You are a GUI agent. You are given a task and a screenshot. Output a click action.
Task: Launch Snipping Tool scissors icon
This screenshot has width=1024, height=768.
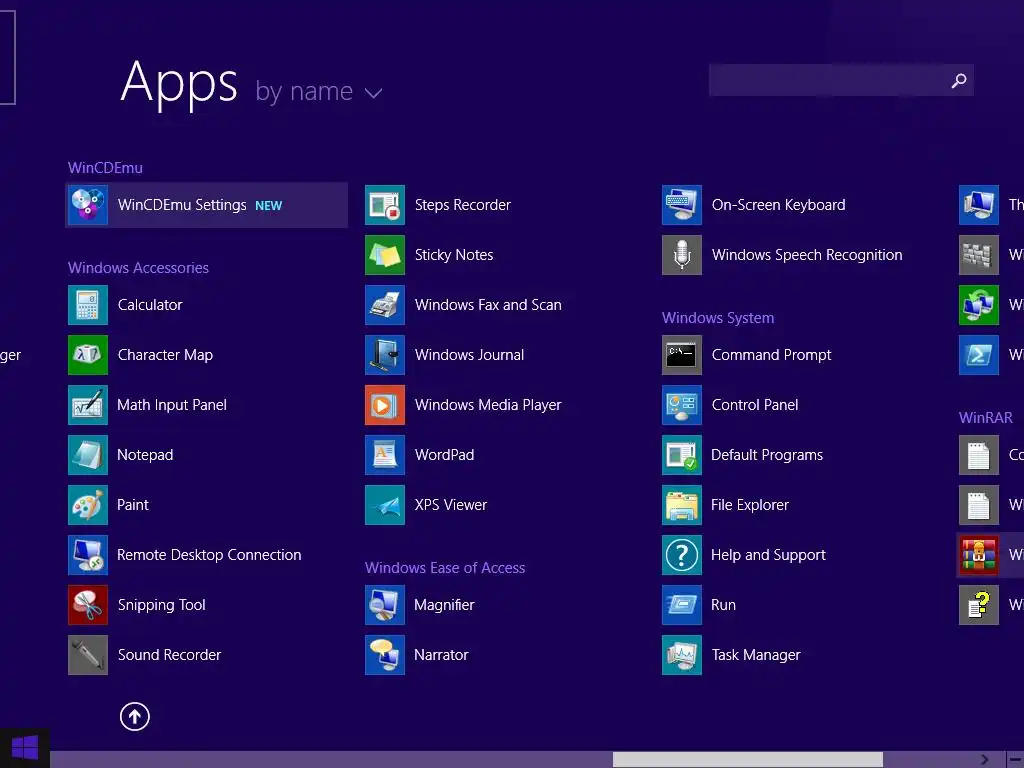[x=88, y=605]
